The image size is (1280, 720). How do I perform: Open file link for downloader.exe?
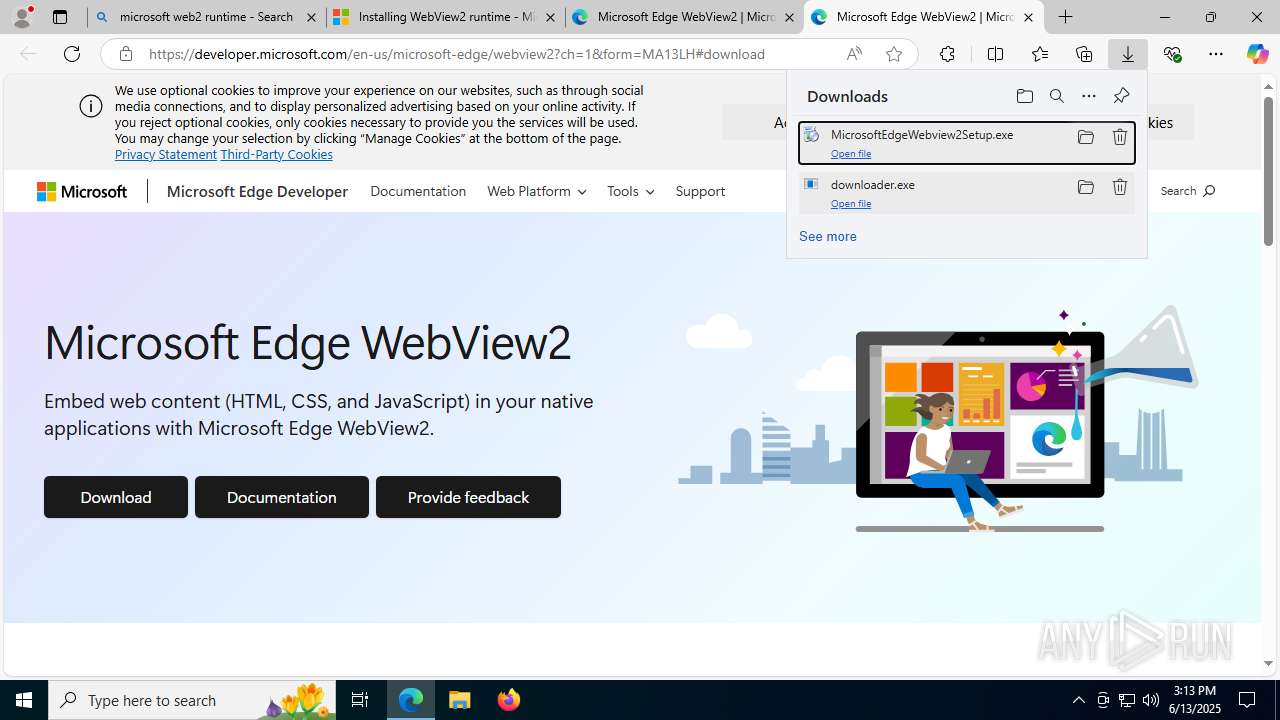point(851,204)
